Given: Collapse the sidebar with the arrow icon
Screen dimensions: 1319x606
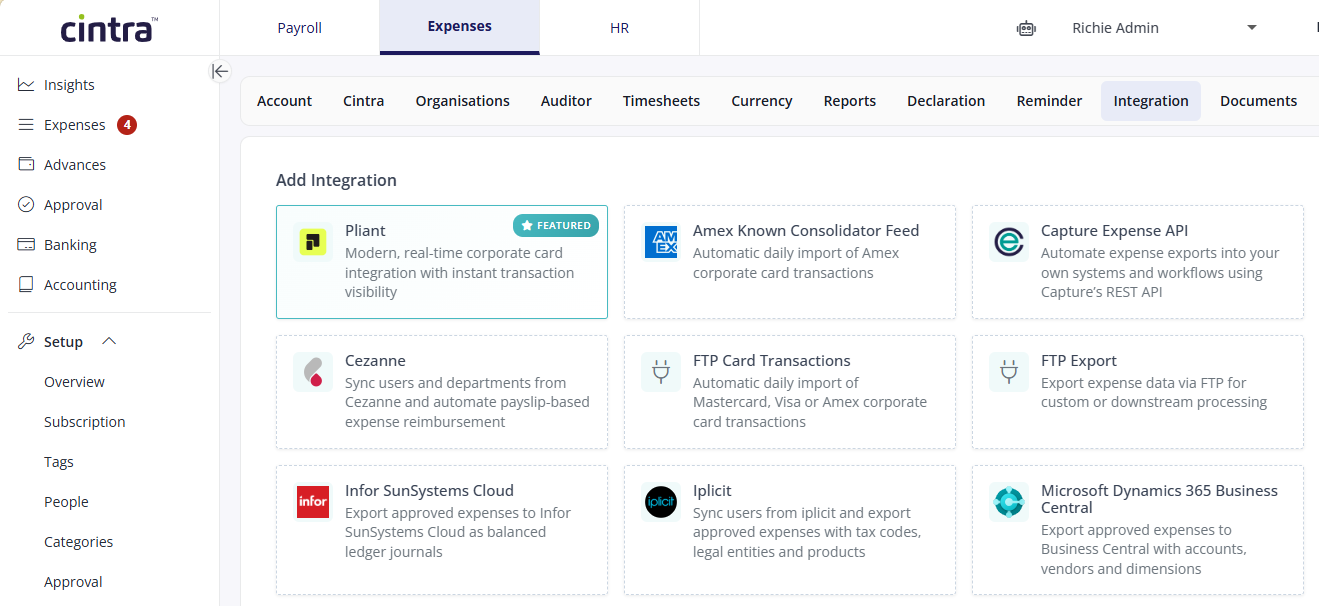Looking at the screenshot, I should (x=220, y=71).
